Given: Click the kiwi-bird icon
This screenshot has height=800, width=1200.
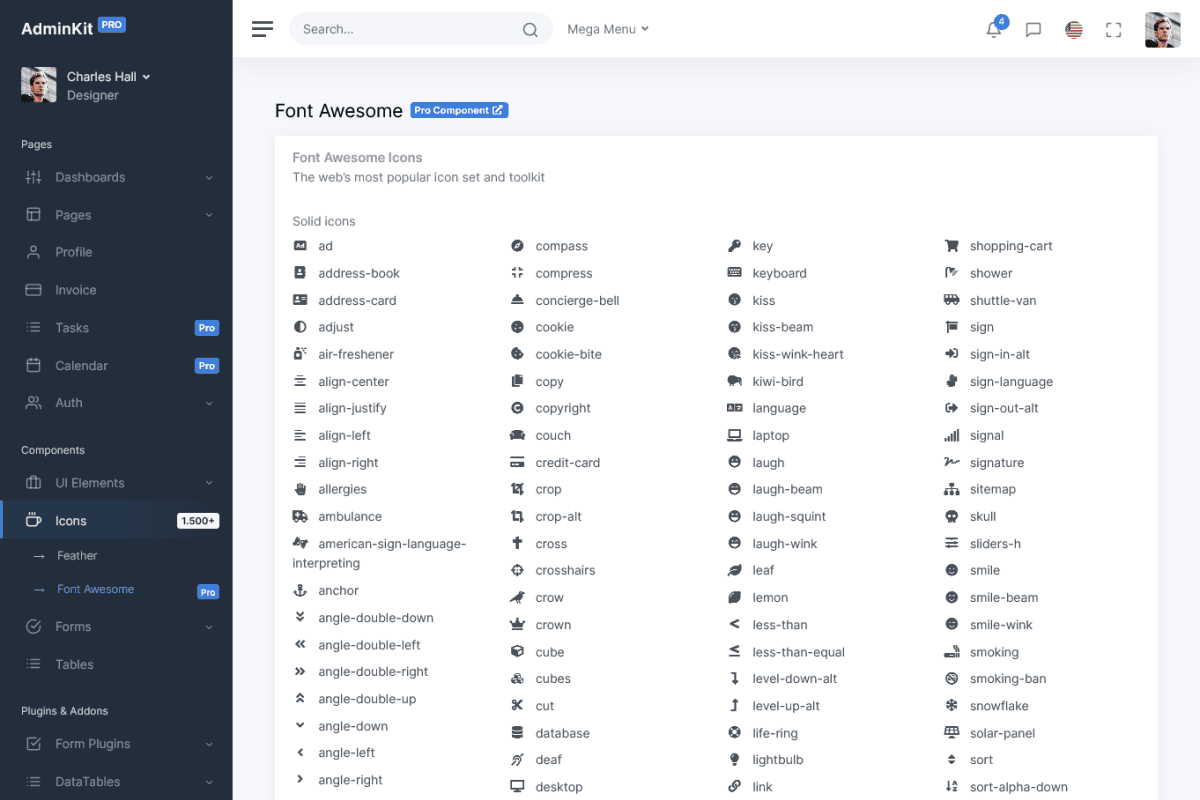Looking at the screenshot, I should [x=734, y=381].
